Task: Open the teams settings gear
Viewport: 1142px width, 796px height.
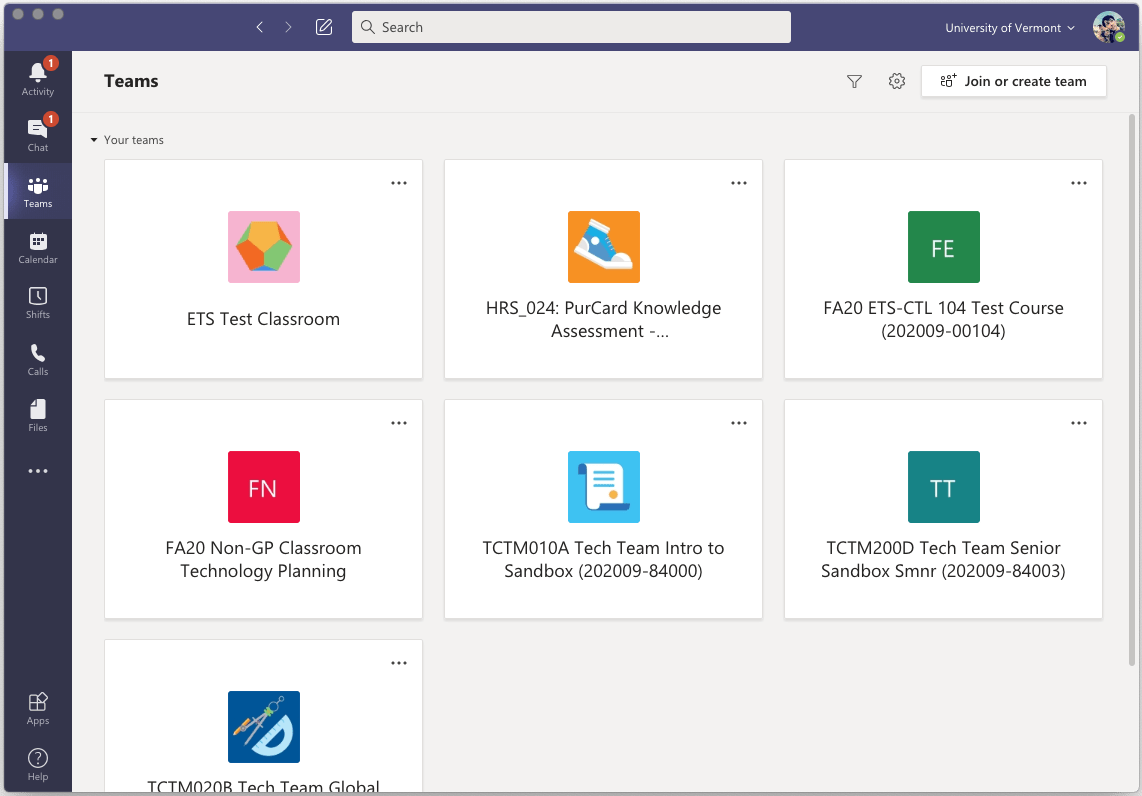Action: [896, 81]
